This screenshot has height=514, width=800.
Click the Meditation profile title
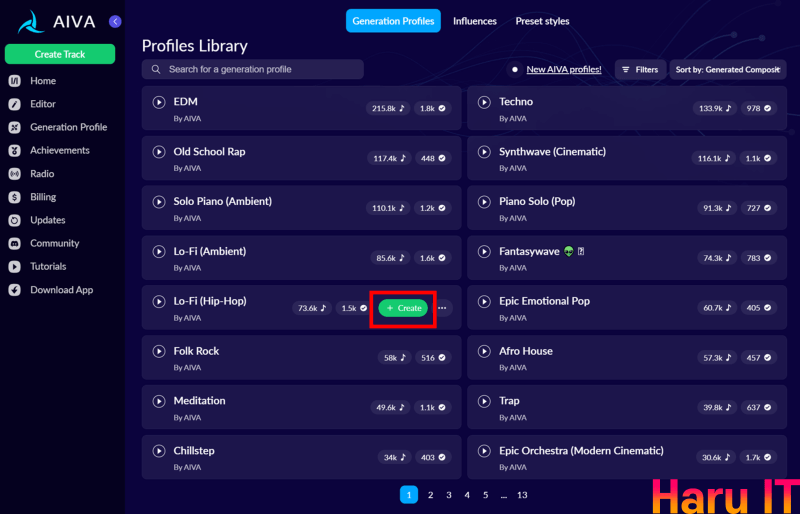199,401
